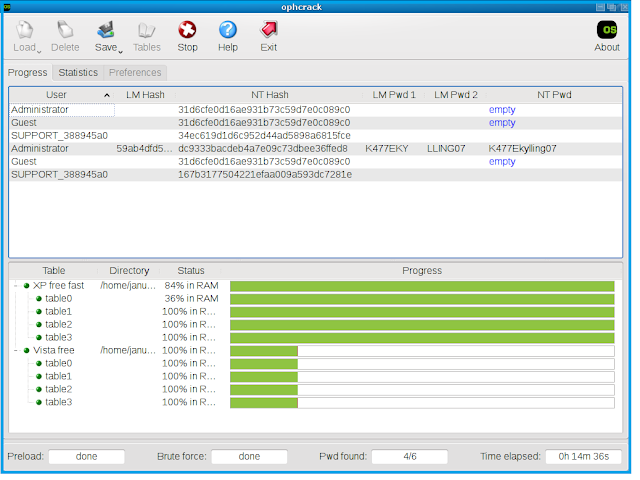This screenshot has height=480, width=640.
Task: Open the Load dropdown arrow
Action: tap(39, 51)
